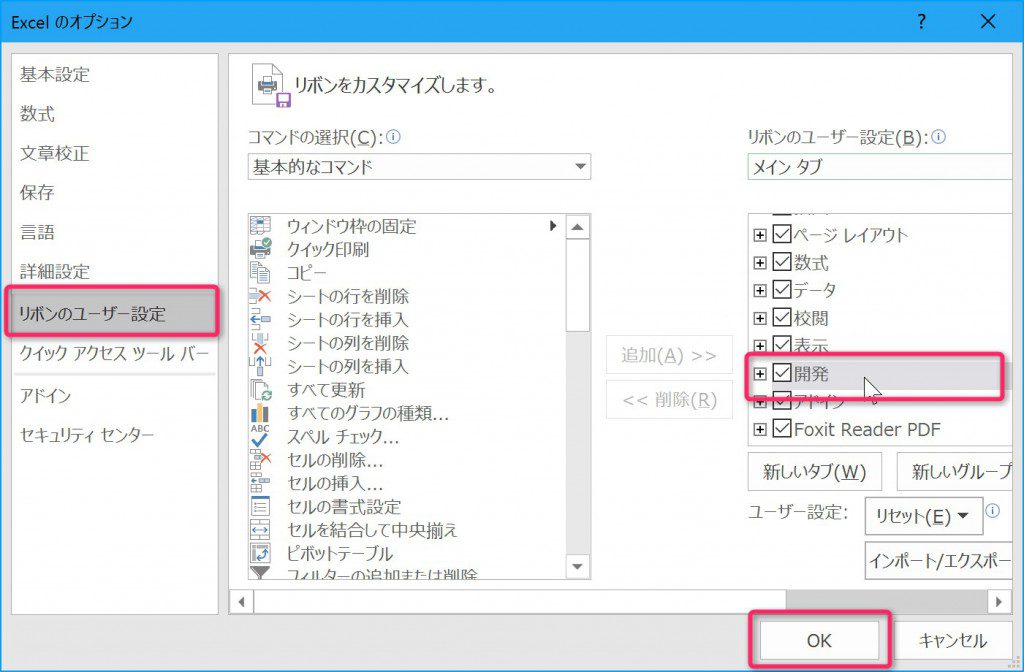
Task: Expand the ページ レイアウト tree node
Action: point(760,235)
